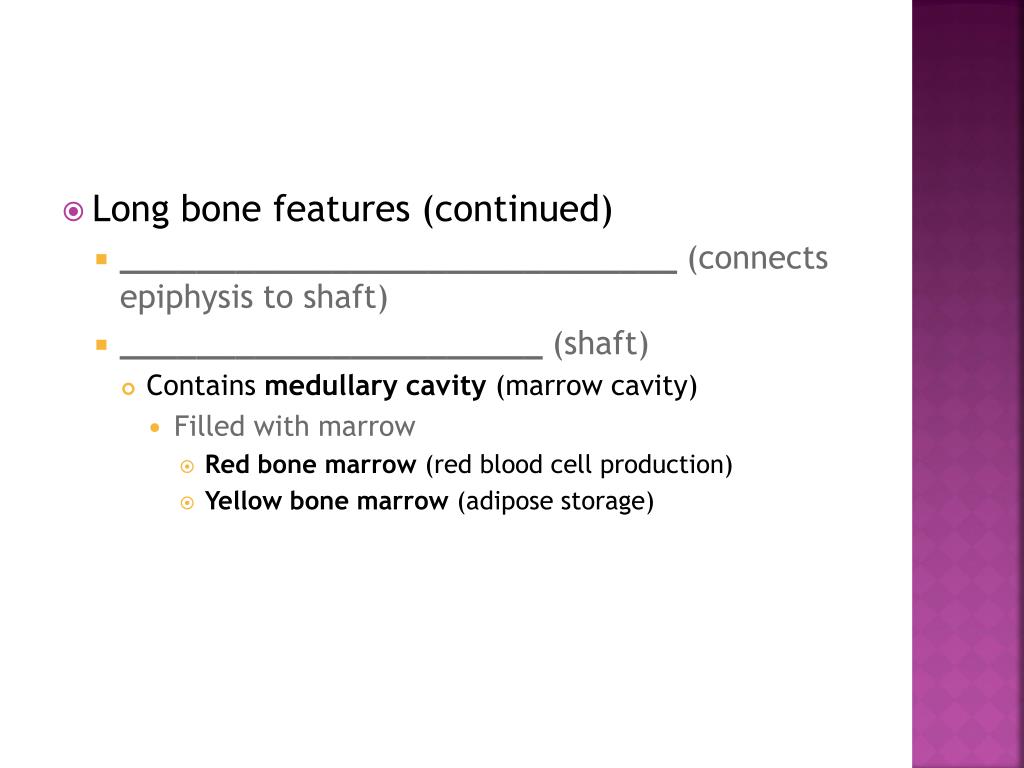This screenshot has width=1024, height=768.
Task: Click the word (shaft)
Action: 601,344
